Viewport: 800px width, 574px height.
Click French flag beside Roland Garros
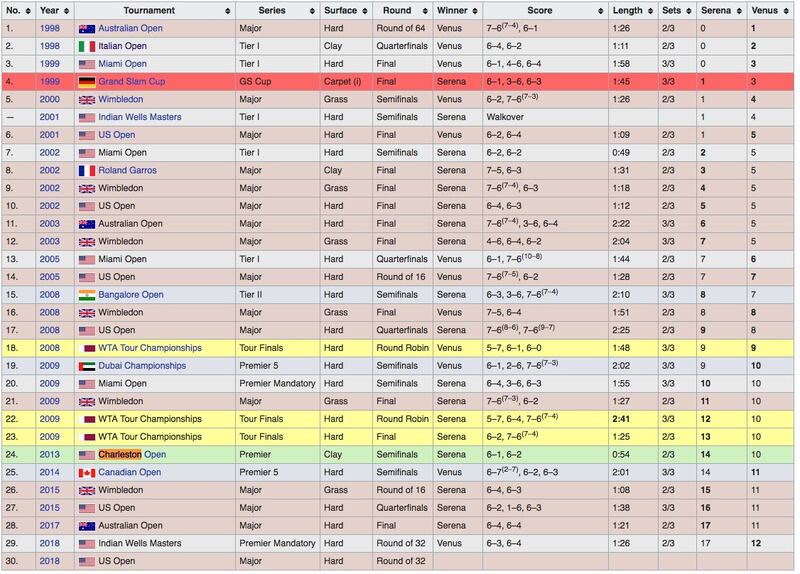pos(87,171)
